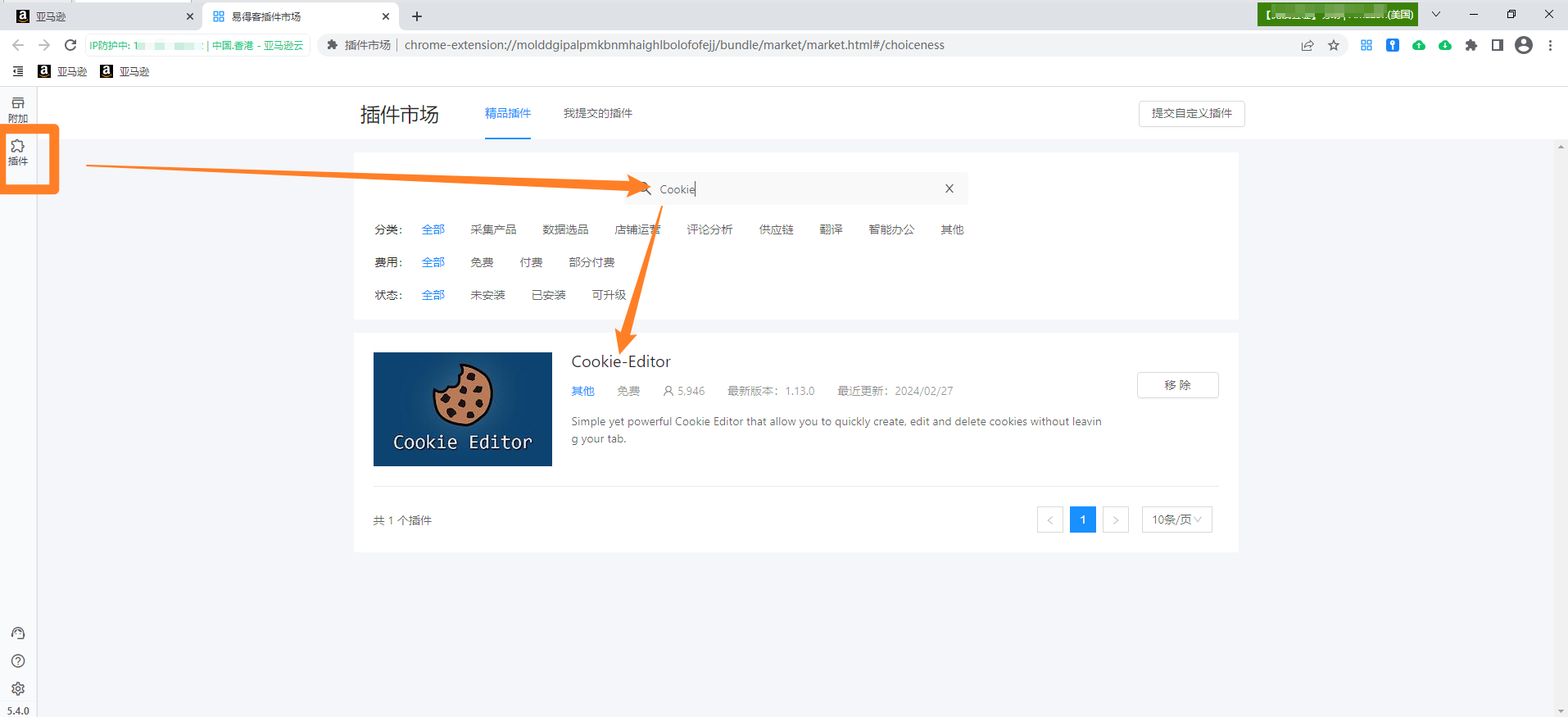The width and height of the screenshot is (1568, 717).
Task: Open the help question mark icon
Action: (x=18, y=661)
